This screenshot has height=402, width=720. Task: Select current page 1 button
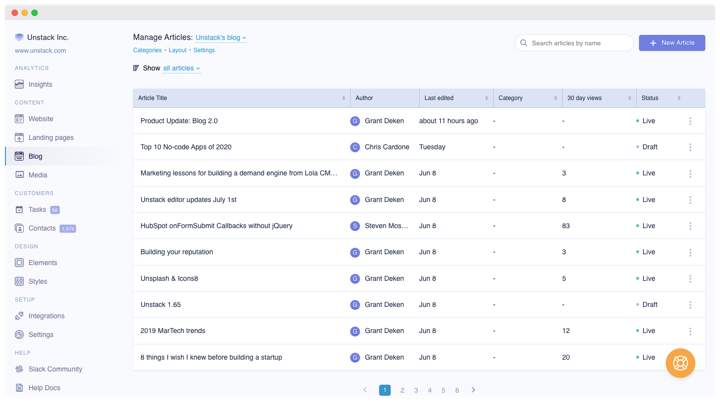(x=385, y=390)
